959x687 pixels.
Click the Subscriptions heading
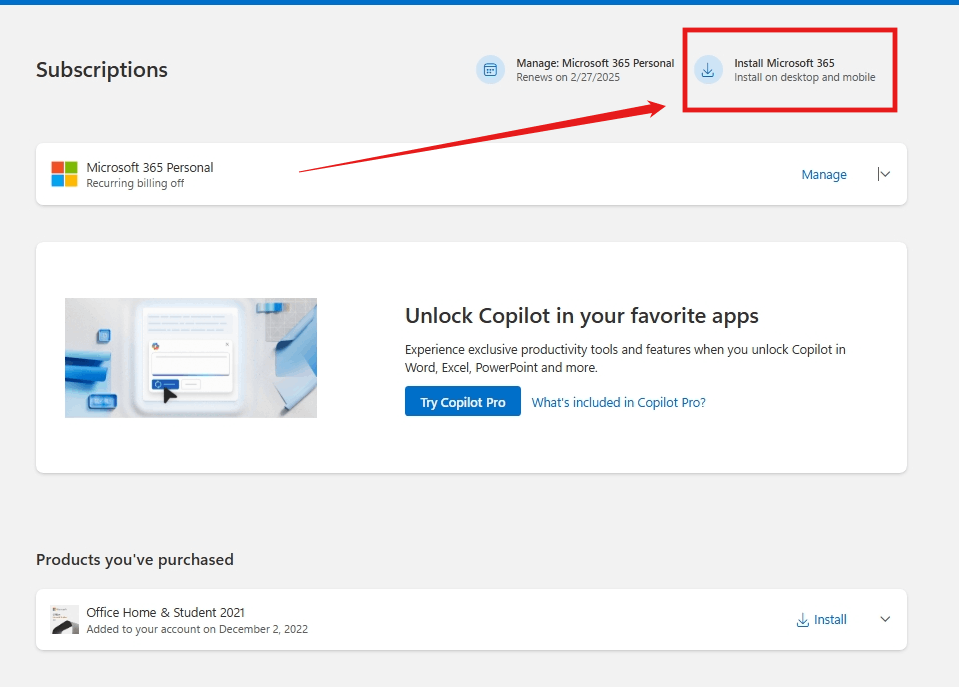click(102, 70)
